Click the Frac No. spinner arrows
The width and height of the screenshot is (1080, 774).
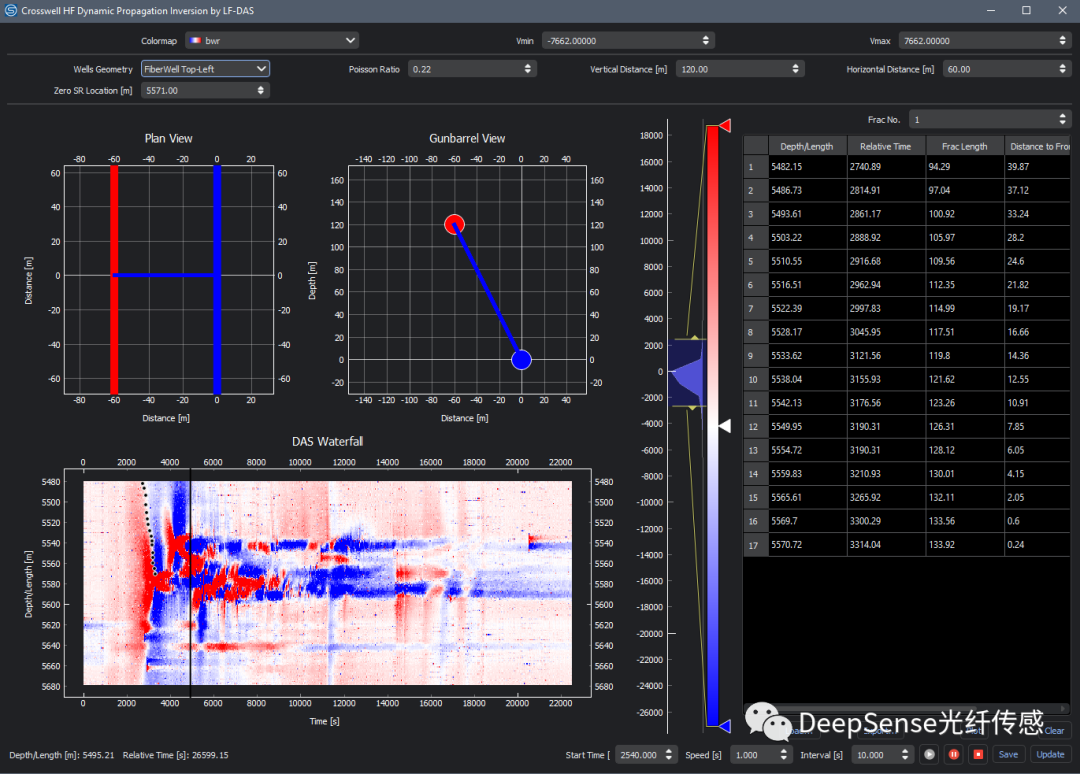click(x=1062, y=120)
